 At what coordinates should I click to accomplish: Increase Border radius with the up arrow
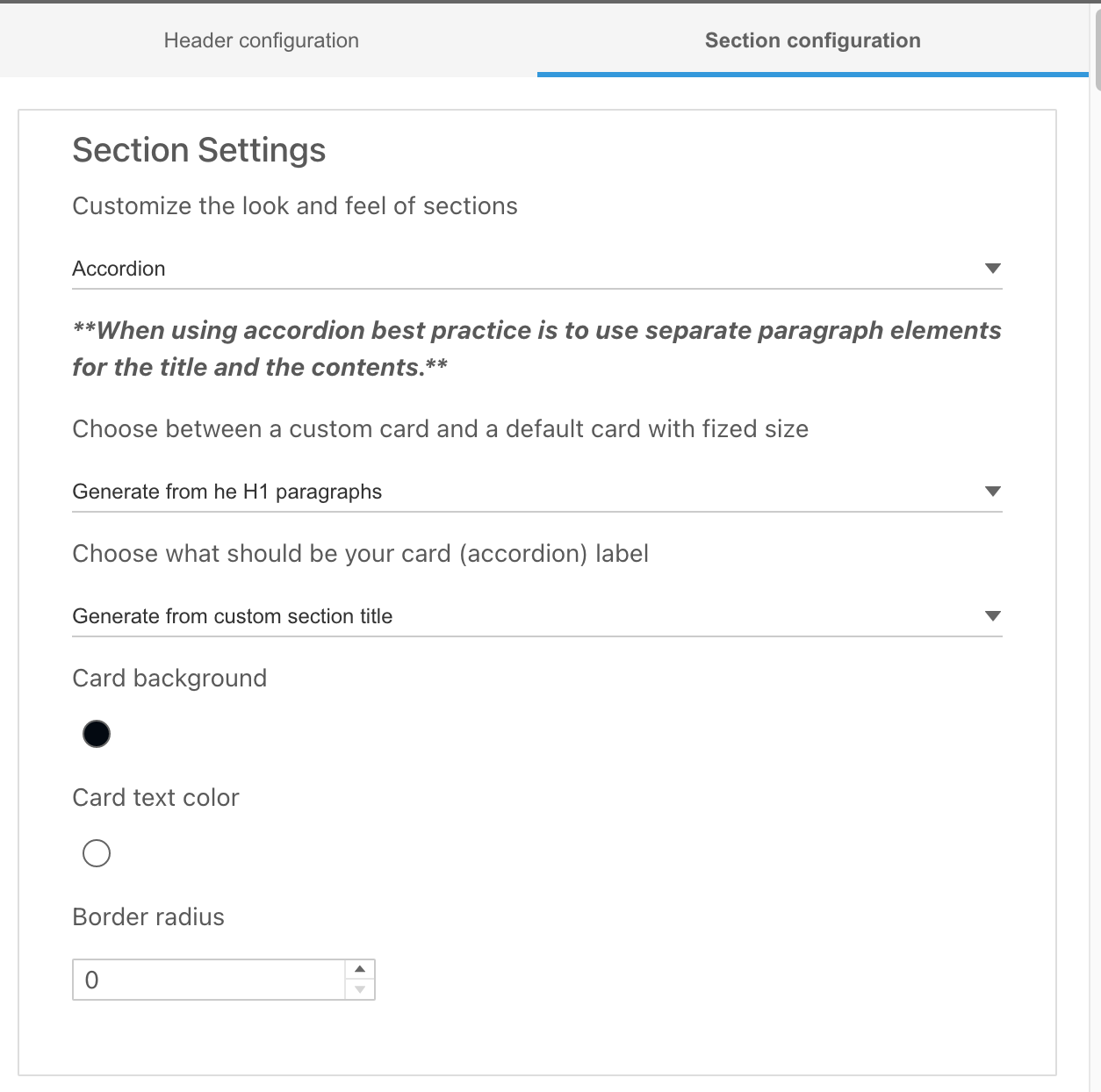click(x=360, y=969)
